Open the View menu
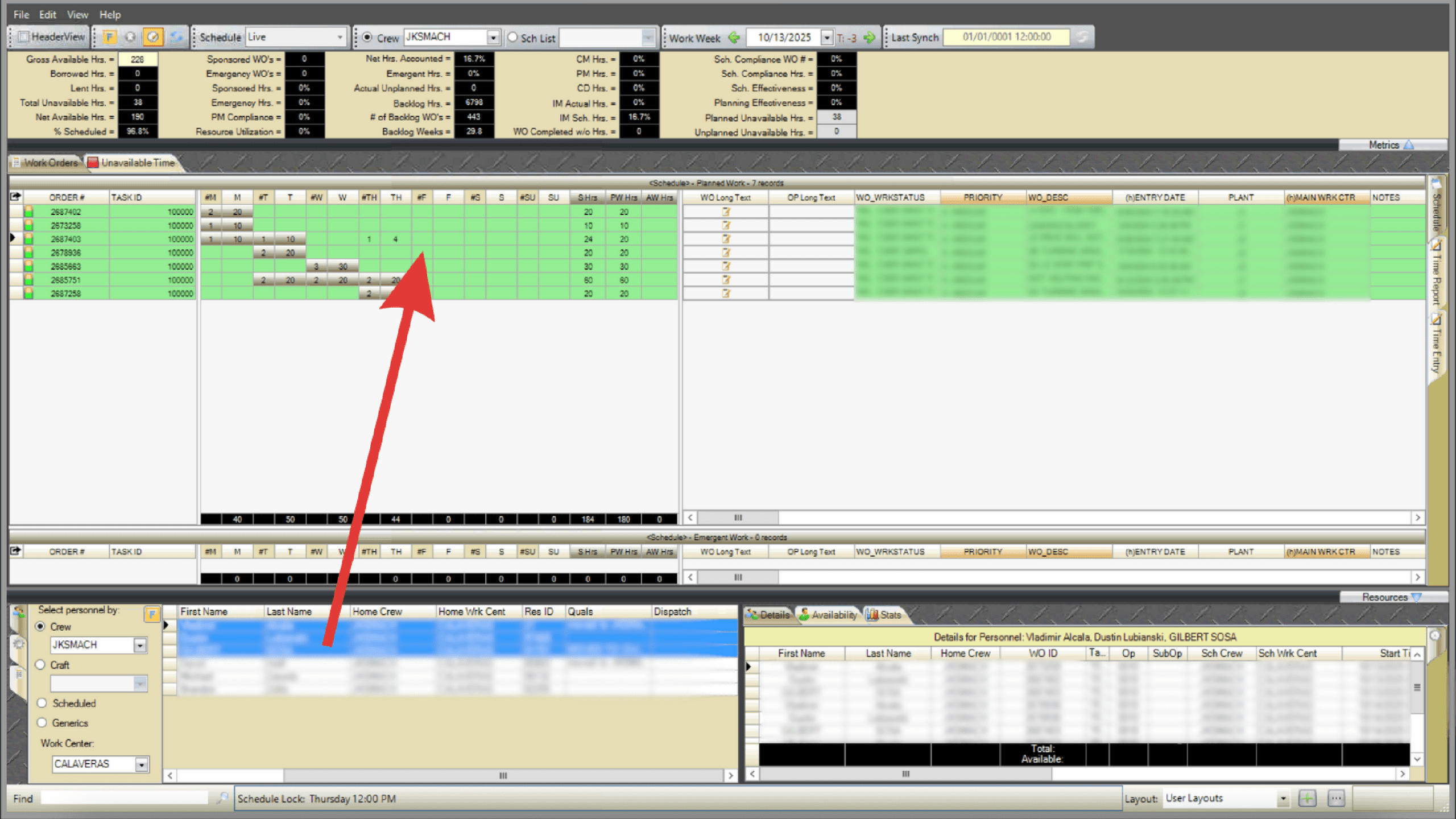1456x819 pixels. pos(77,14)
